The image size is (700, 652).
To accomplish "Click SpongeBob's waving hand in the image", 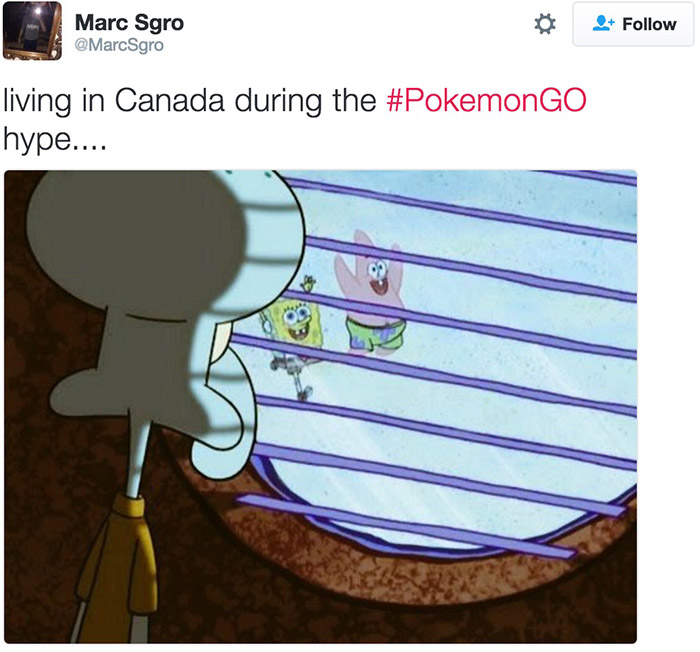I will click(x=308, y=284).
